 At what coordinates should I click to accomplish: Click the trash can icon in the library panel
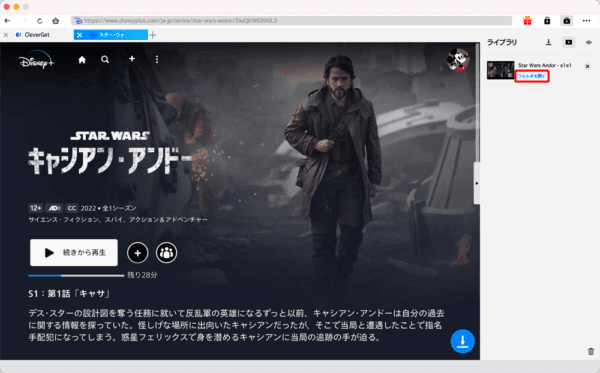pos(591,351)
